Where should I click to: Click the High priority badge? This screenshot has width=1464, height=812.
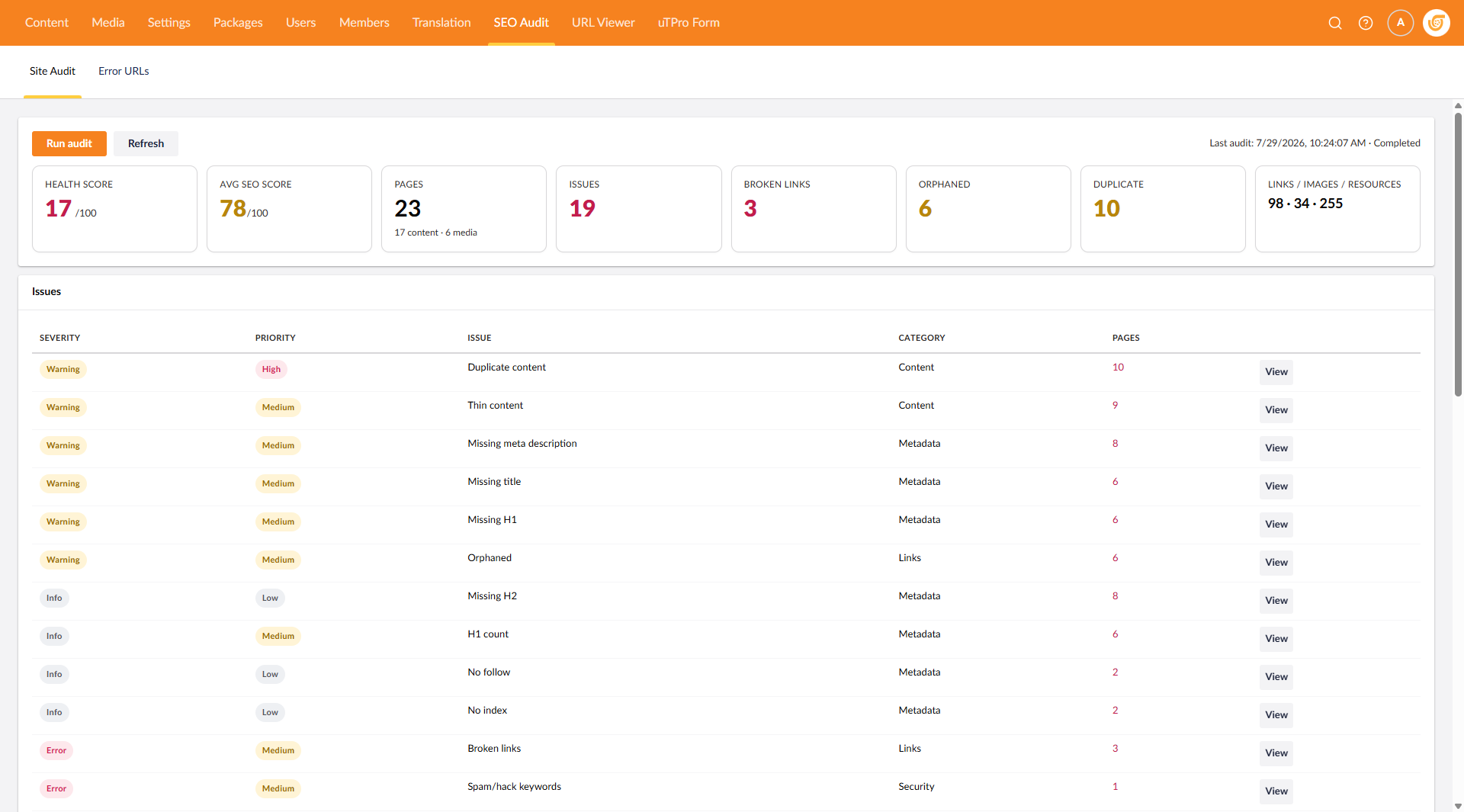click(x=271, y=369)
